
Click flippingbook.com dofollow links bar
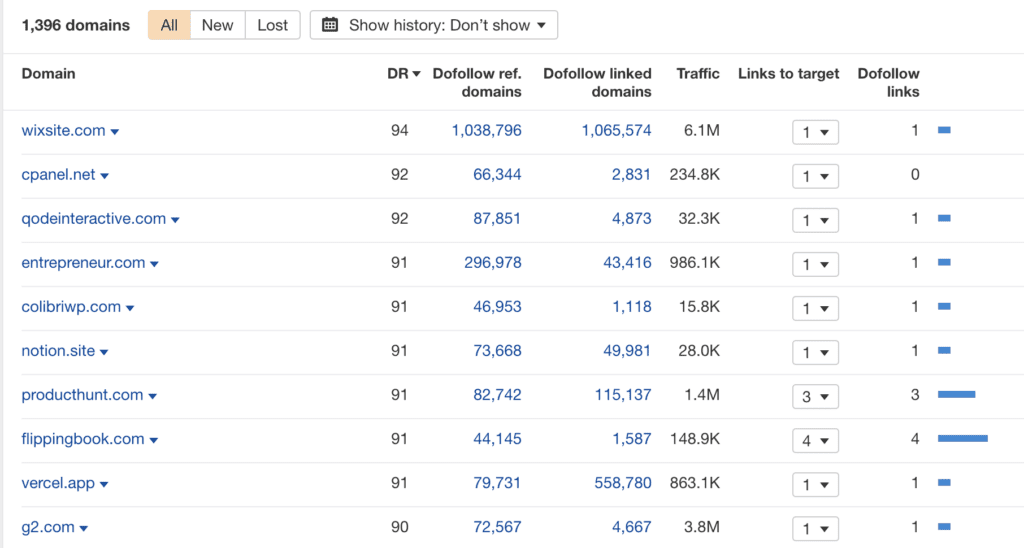[x=963, y=439]
